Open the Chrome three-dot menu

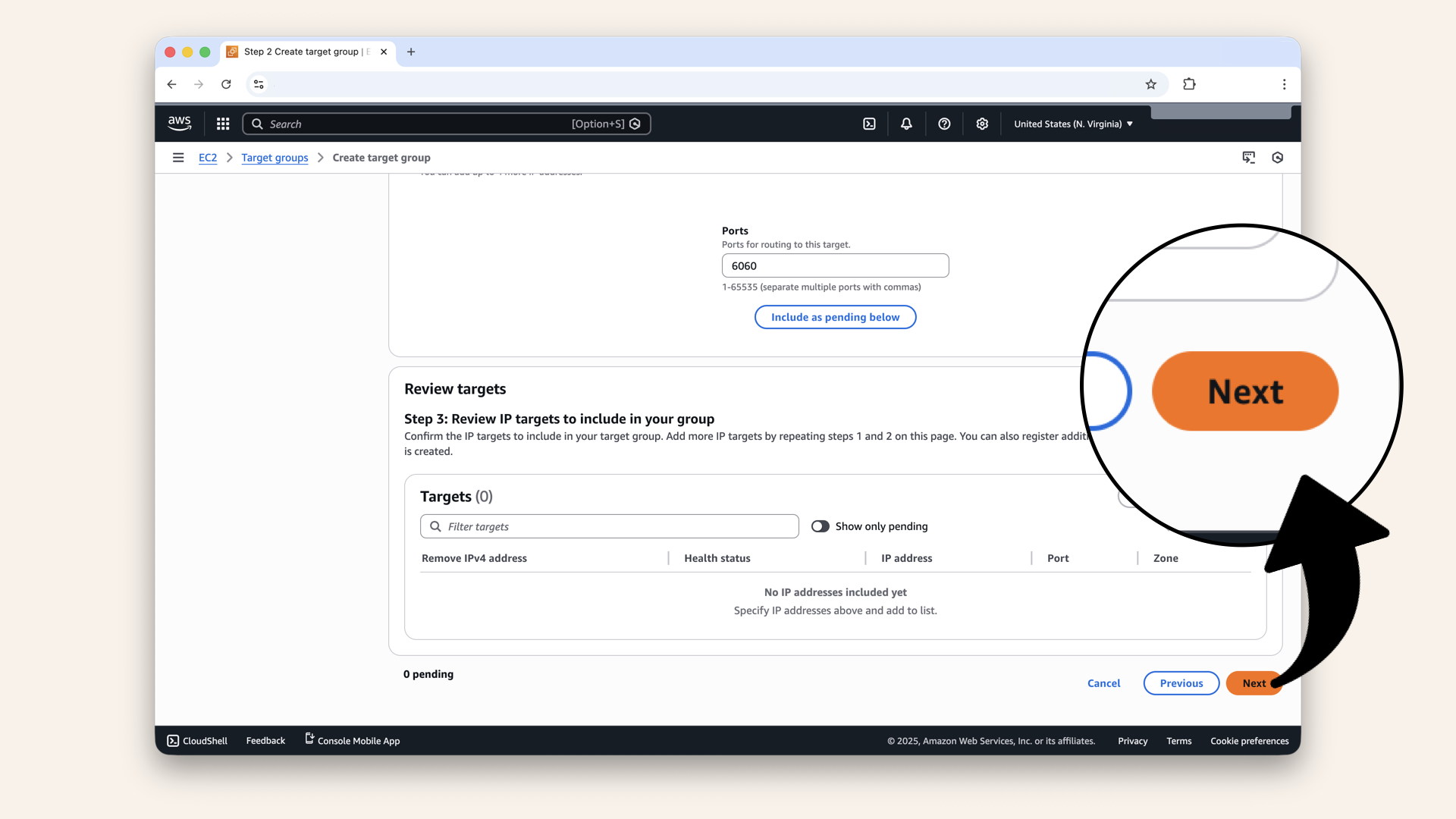(x=1284, y=84)
